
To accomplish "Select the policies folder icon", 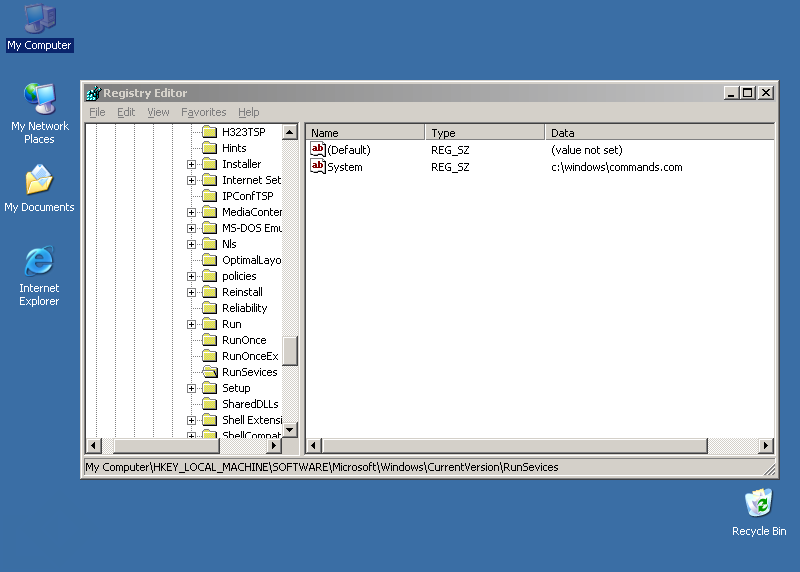I will [x=210, y=276].
